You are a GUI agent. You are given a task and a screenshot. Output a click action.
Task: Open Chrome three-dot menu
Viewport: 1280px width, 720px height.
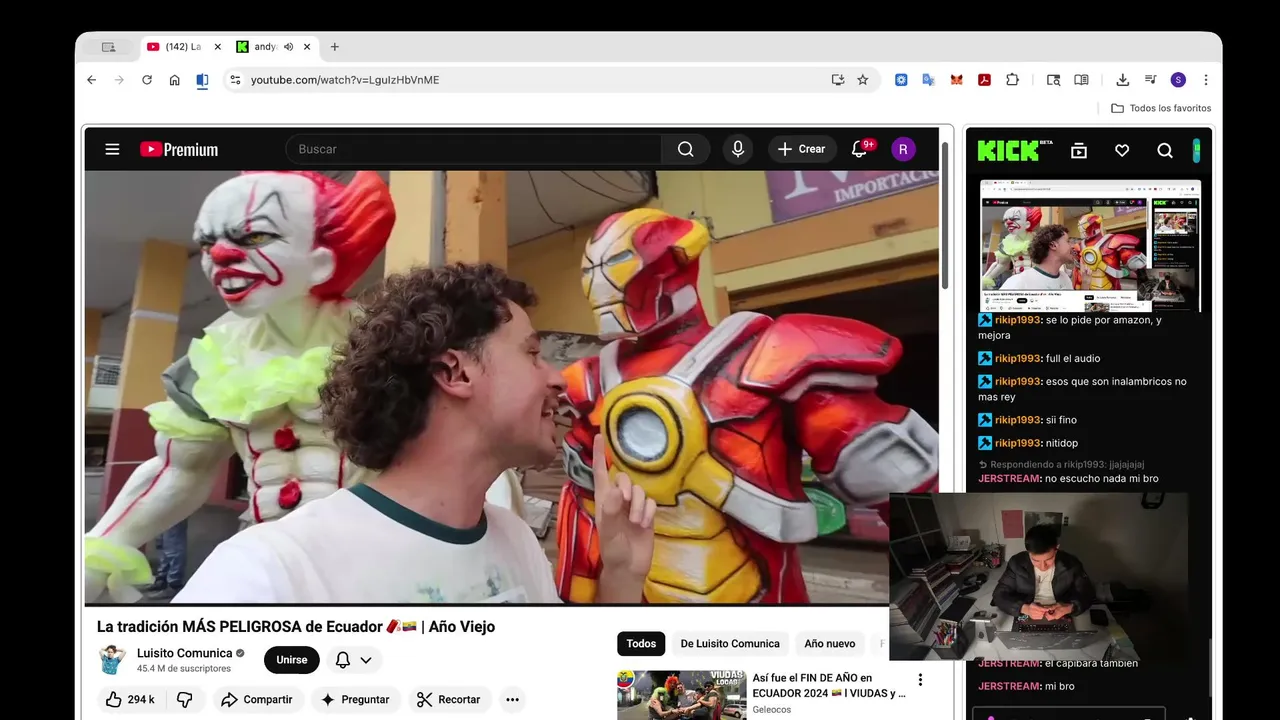pyautogui.click(x=1206, y=80)
